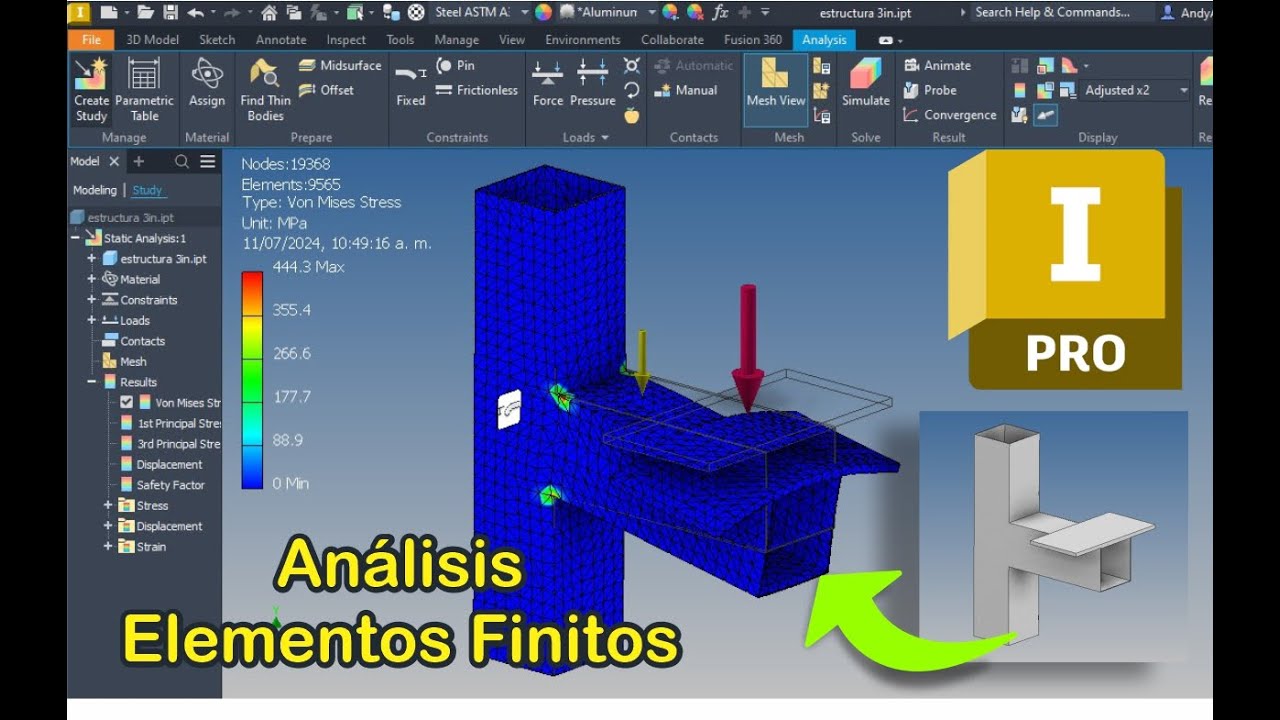This screenshot has height=720, width=1280.
Task: Select the Mesh tree item
Action: click(x=124, y=361)
